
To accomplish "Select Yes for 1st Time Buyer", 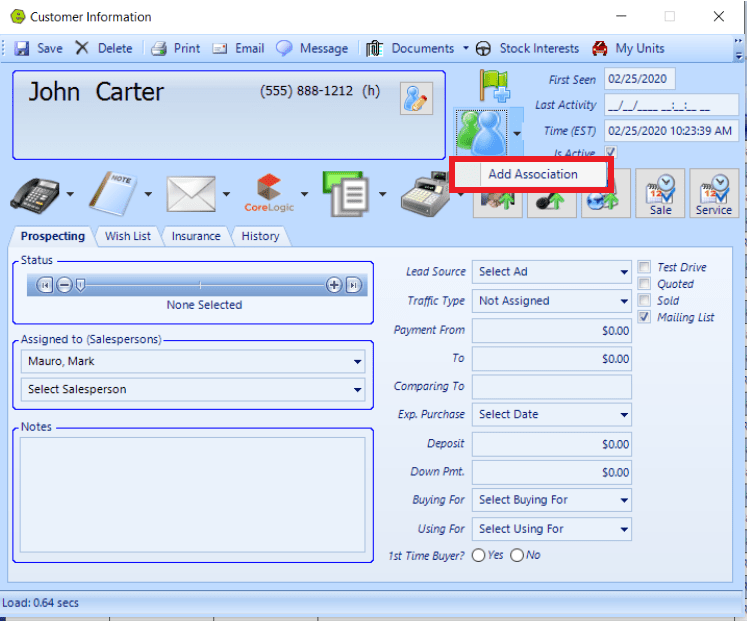I will 478,555.
